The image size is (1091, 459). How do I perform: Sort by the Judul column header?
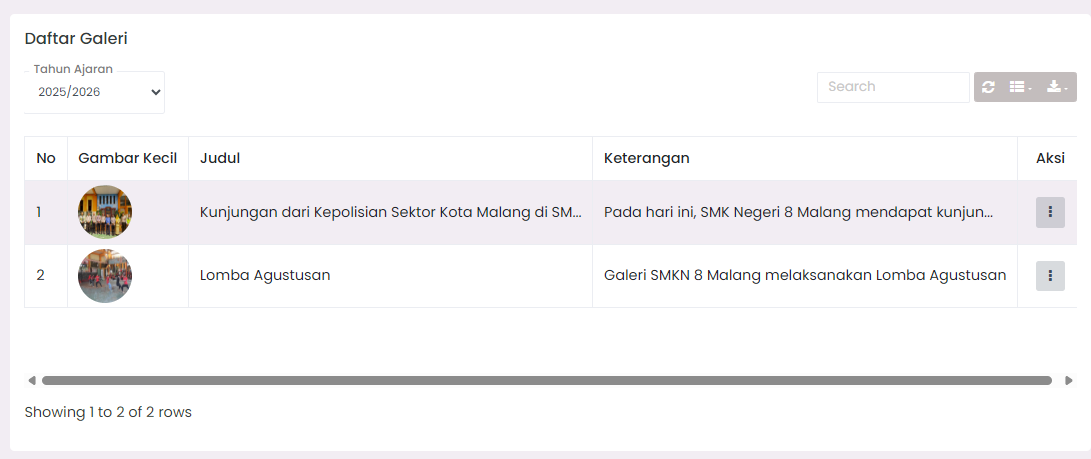(220, 158)
